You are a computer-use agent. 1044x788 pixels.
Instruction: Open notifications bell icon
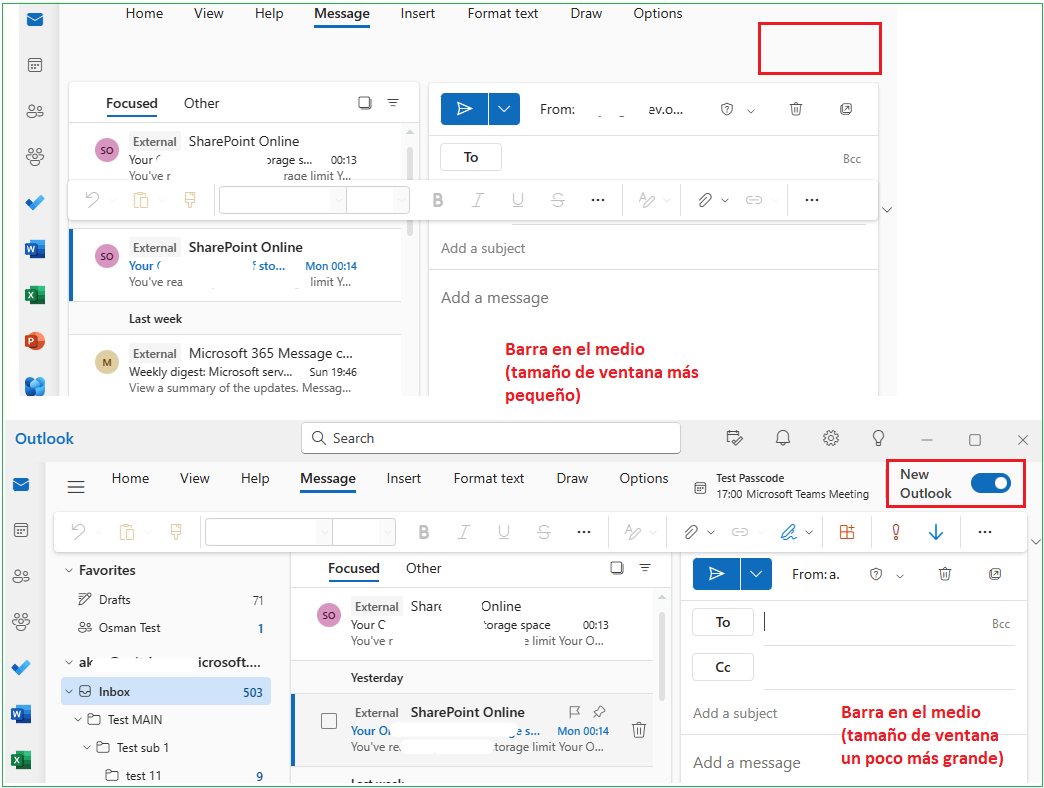(x=783, y=438)
